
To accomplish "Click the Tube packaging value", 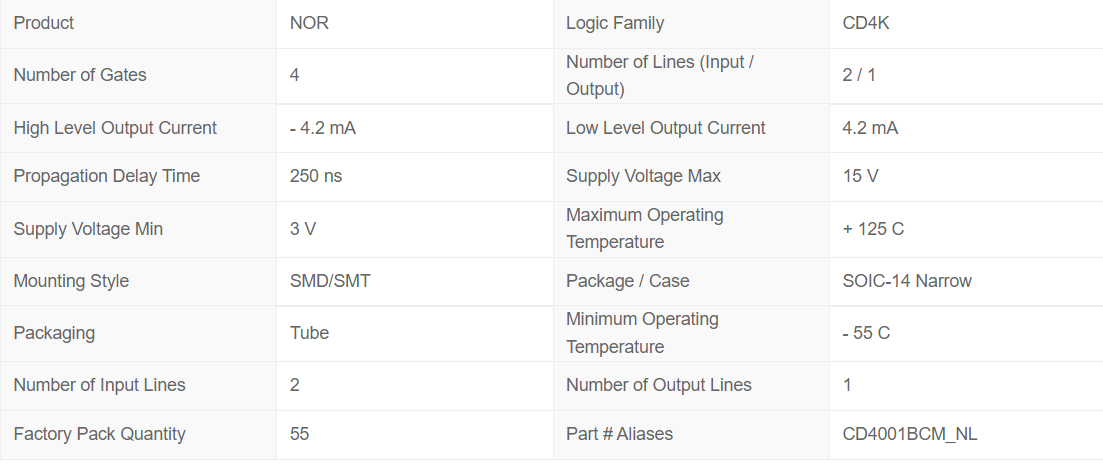I will pyautogui.click(x=309, y=333).
